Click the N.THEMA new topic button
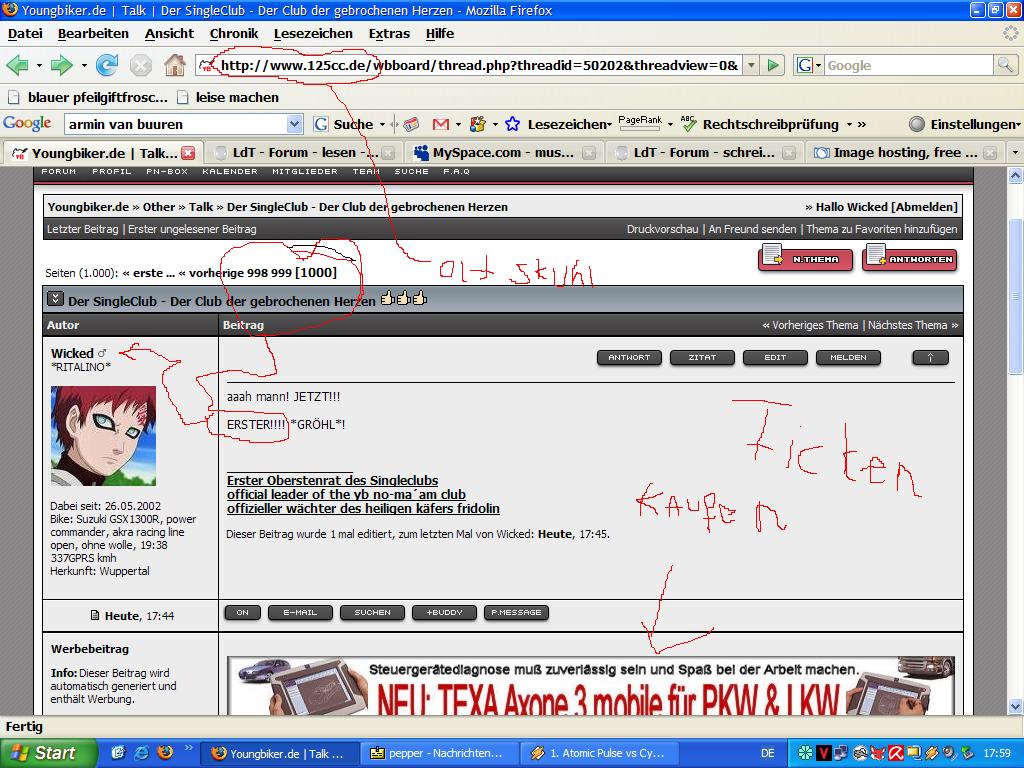 tap(806, 259)
